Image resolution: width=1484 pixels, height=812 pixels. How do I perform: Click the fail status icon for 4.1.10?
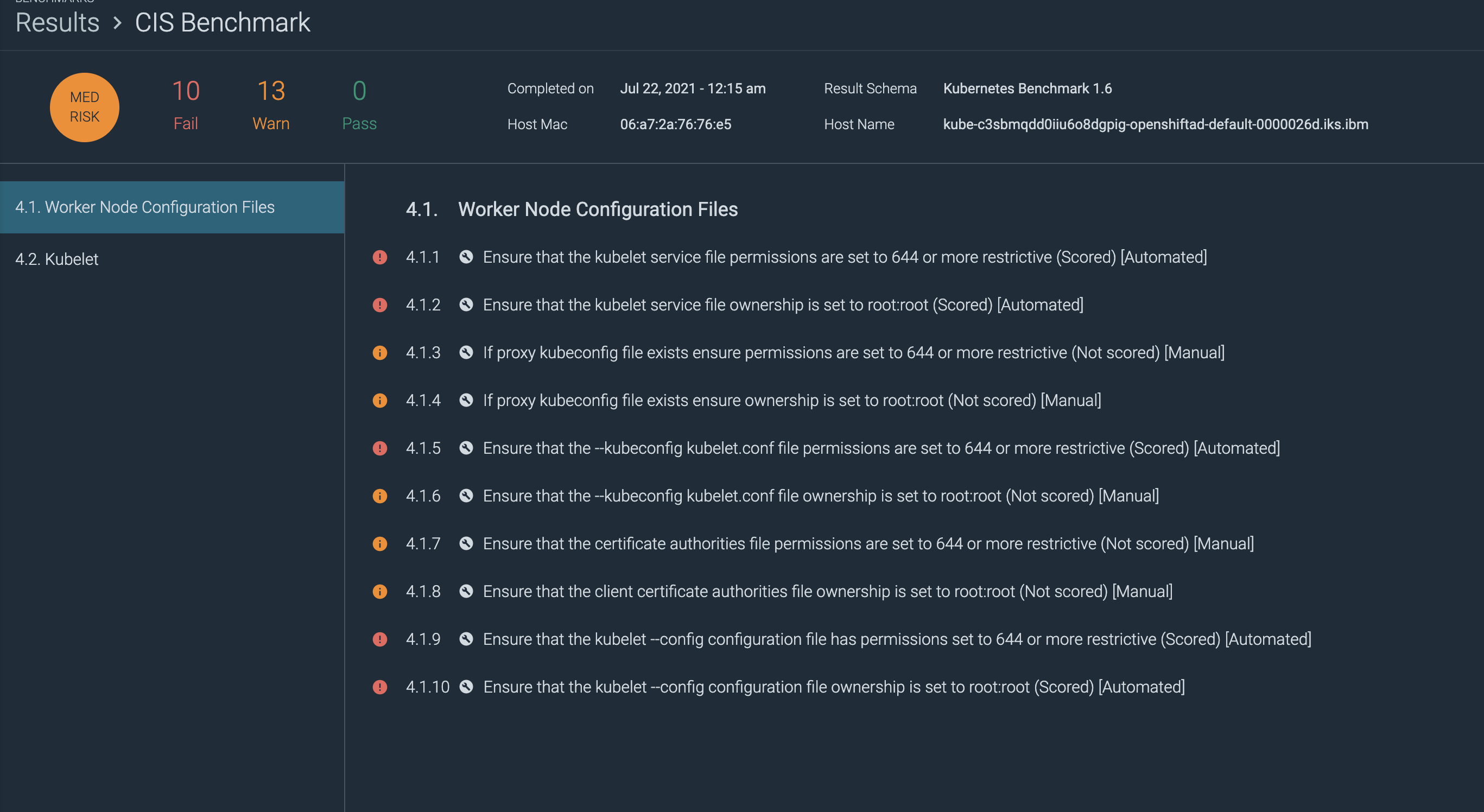click(379, 687)
